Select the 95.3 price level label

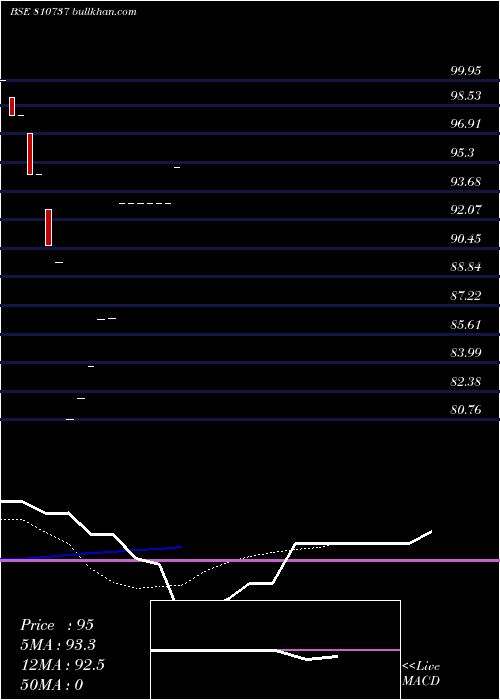(462, 153)
